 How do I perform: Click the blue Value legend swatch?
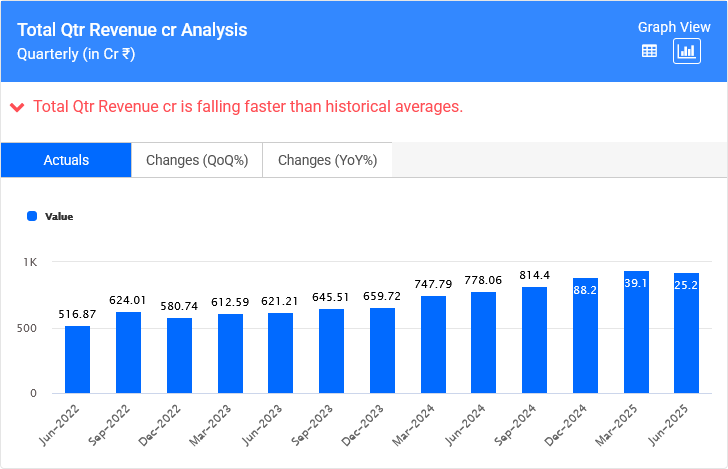(x=32, y=216)
